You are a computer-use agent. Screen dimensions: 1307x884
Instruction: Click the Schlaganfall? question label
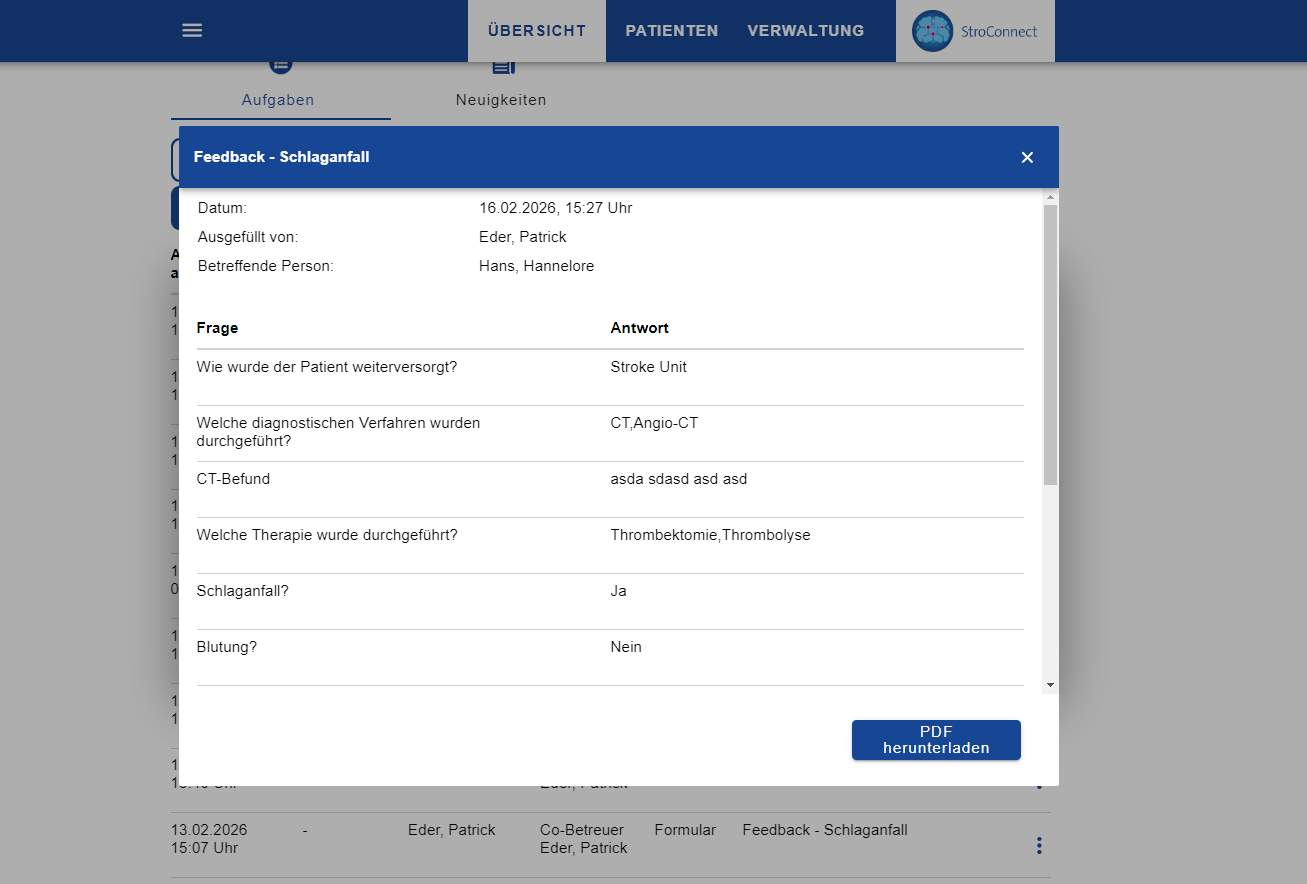[x=243, y=591]
